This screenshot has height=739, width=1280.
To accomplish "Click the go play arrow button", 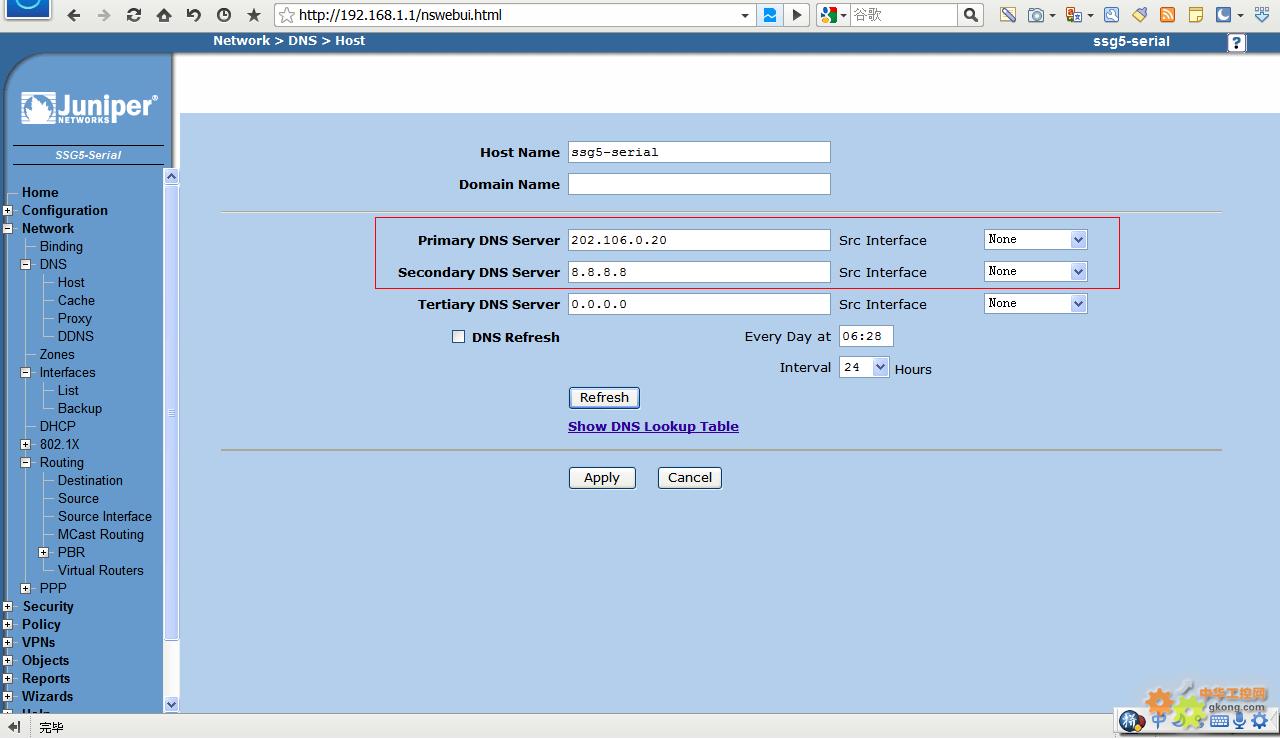I will (x=797, y=15).
